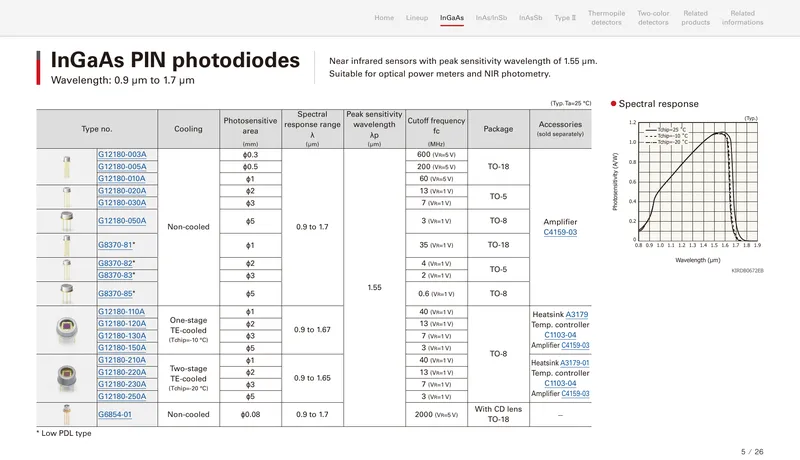Click the 'Cutoff frequency' column header

click(x=436, y=129)
